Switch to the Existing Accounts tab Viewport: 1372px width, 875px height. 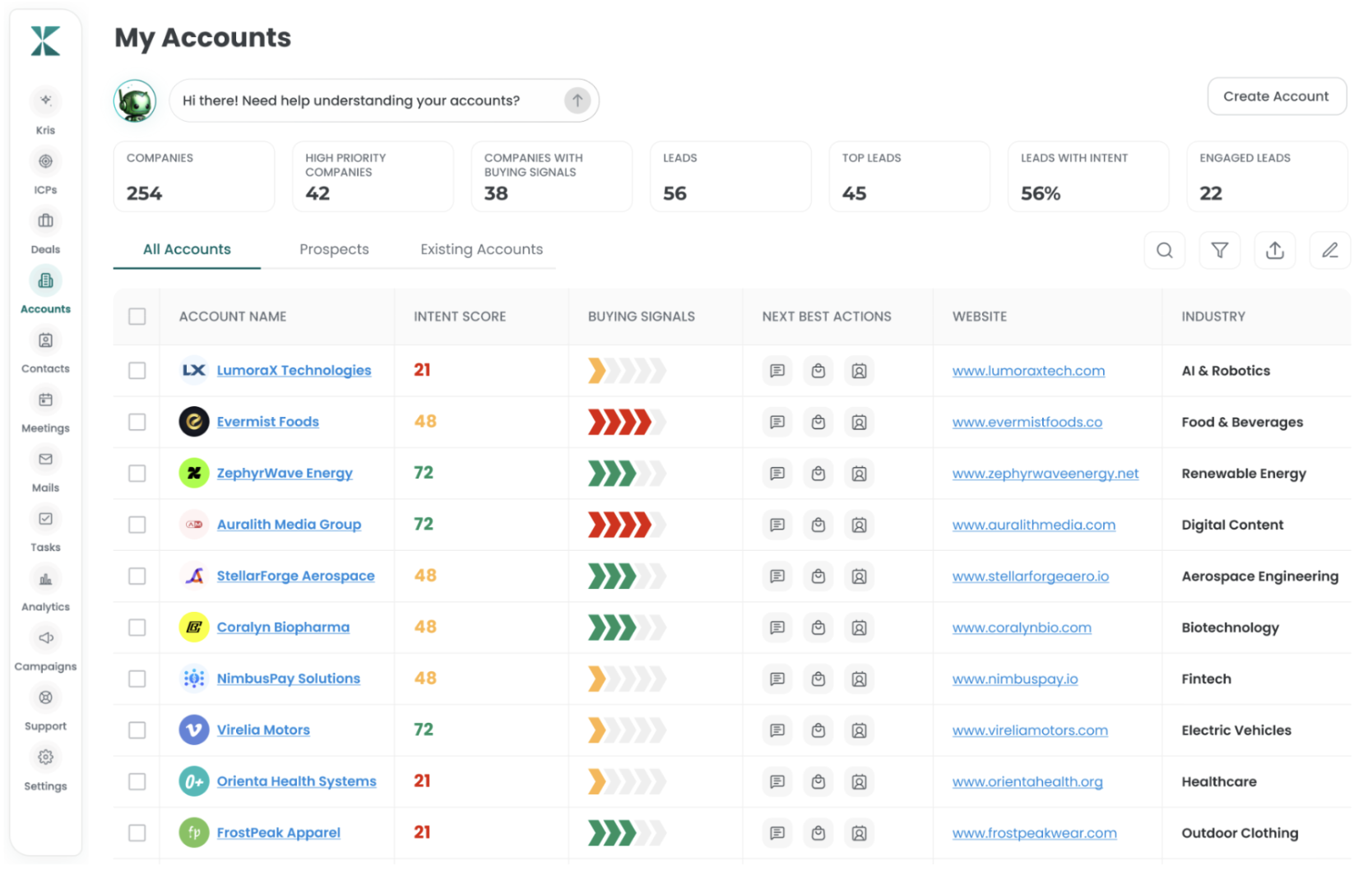481,249
